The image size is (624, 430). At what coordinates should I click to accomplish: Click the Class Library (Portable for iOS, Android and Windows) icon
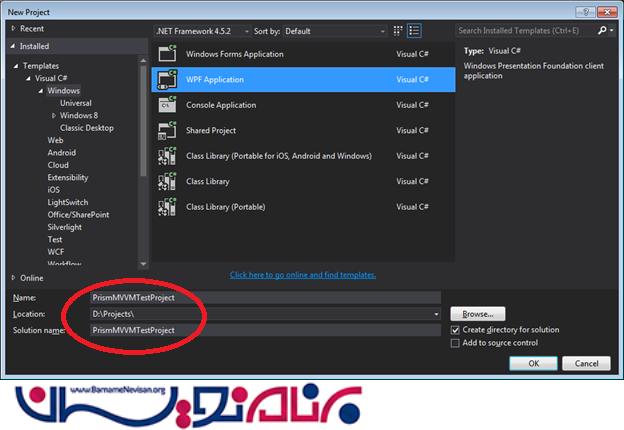coord(167,156)
